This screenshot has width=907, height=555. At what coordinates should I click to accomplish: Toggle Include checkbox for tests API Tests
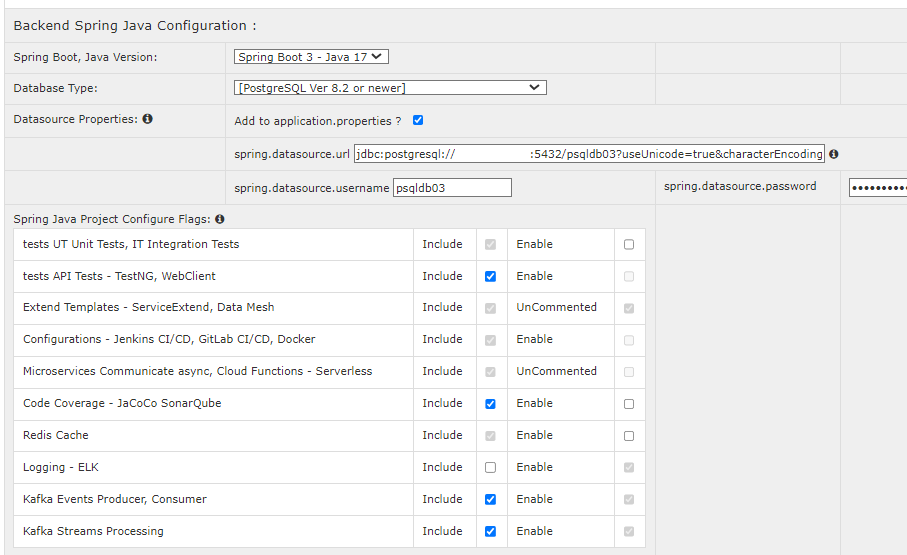[x=491, y=276]
